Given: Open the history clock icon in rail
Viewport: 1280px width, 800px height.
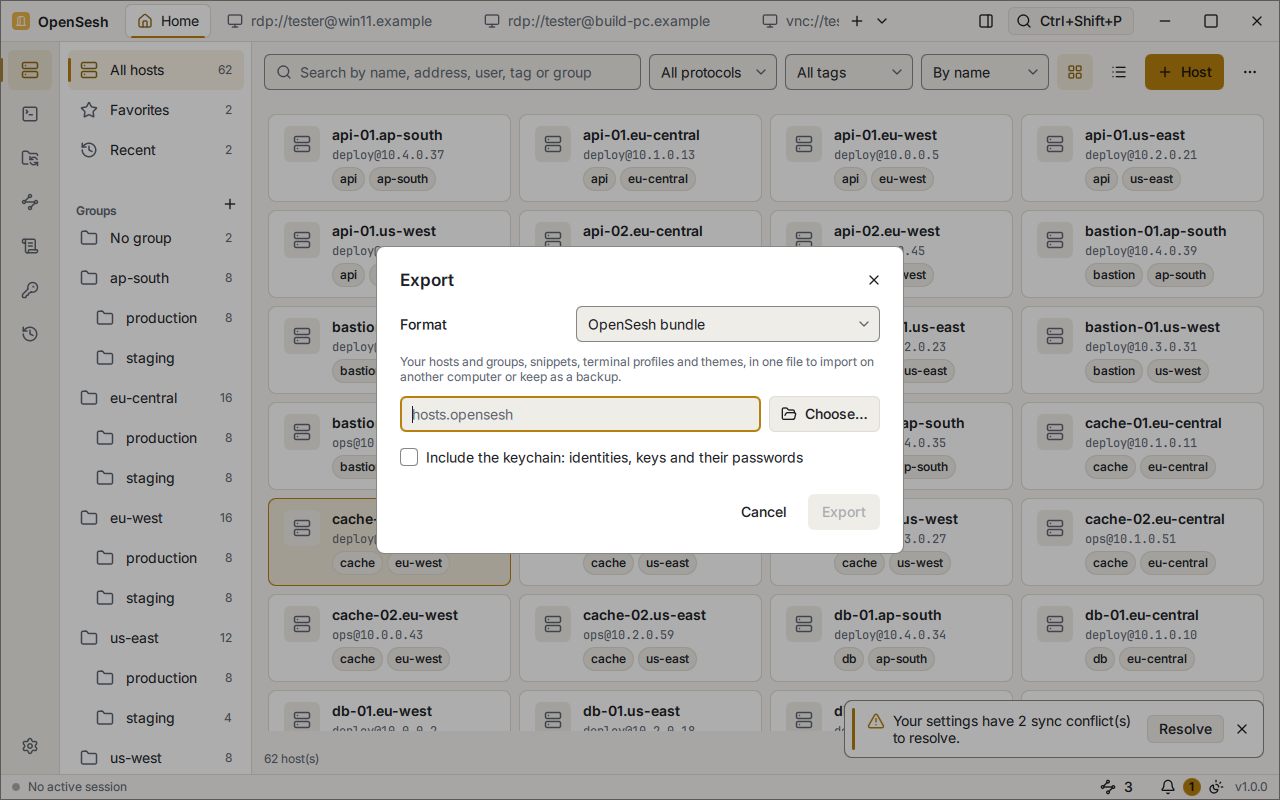Looking at the screenshot, I should click(30, 334).
